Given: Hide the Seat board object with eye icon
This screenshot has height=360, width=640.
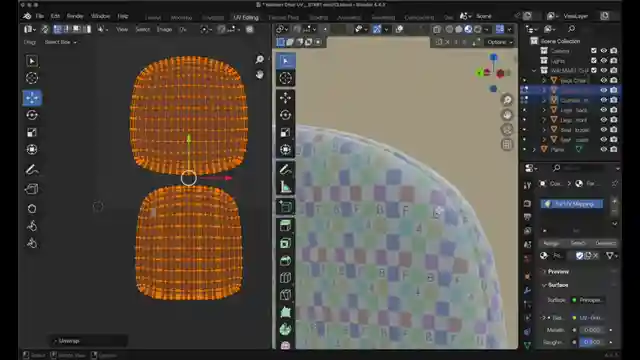Looking at the screenshot, I should click(x=604, y=129).
